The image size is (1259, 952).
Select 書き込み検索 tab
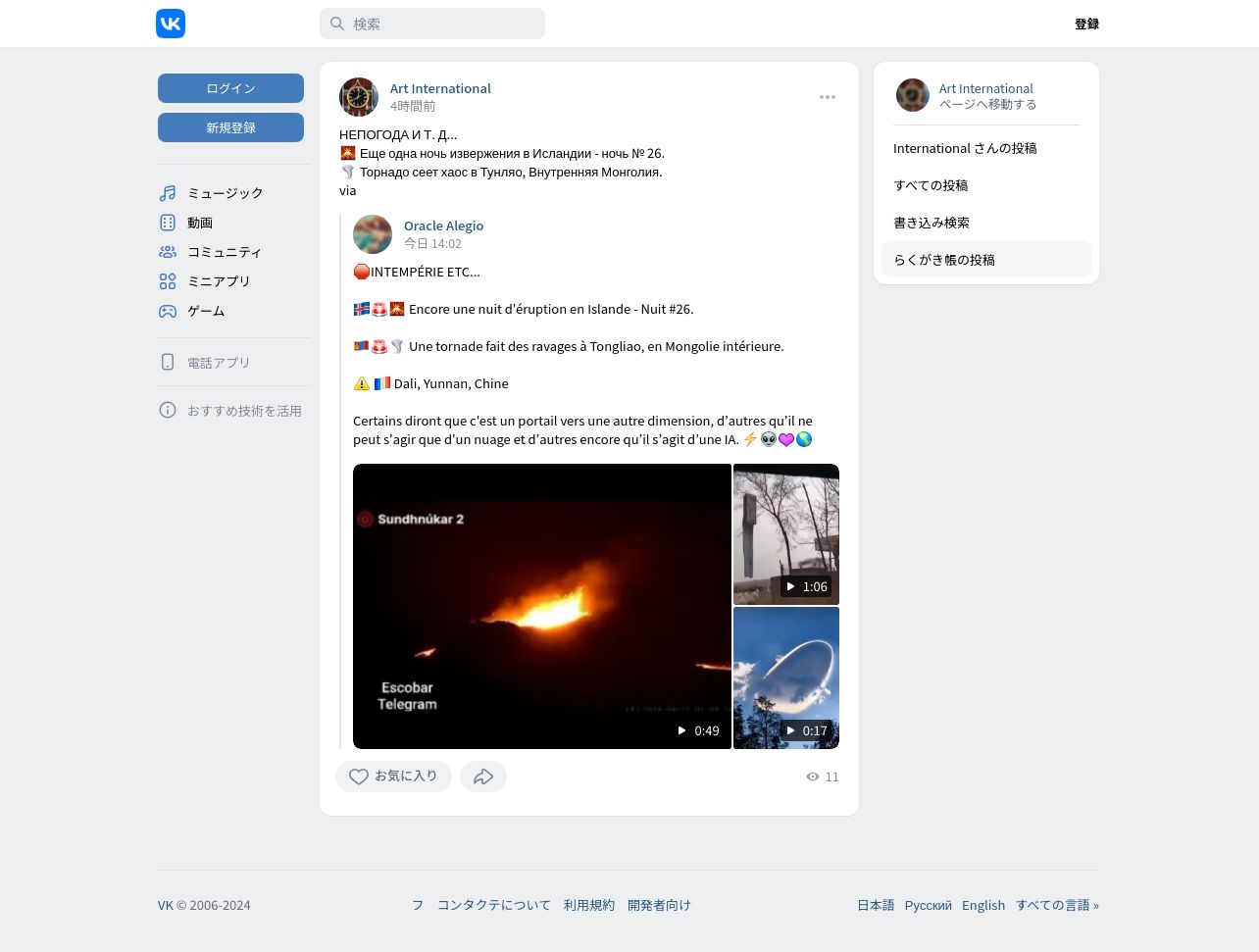tap(986, 223)
